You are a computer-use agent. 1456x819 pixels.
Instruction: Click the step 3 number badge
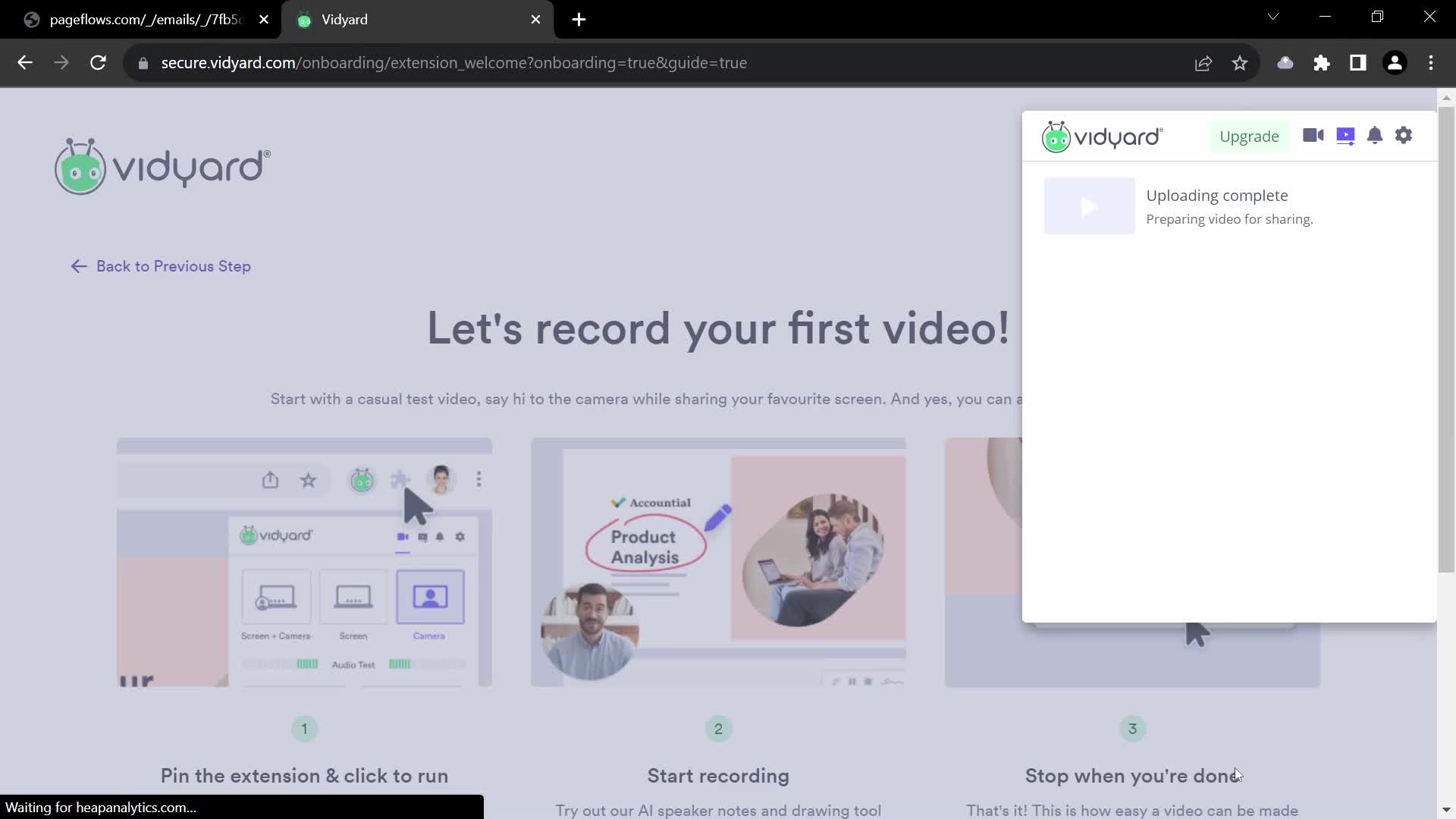coord(1132,729)
